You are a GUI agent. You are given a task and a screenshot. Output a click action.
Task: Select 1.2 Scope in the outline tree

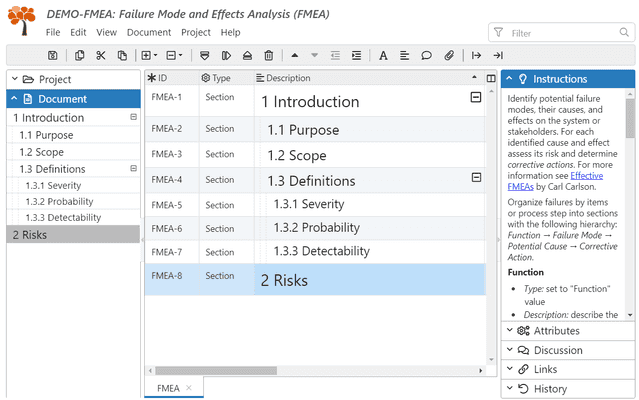pyautogui.click(x=73, y=152)
